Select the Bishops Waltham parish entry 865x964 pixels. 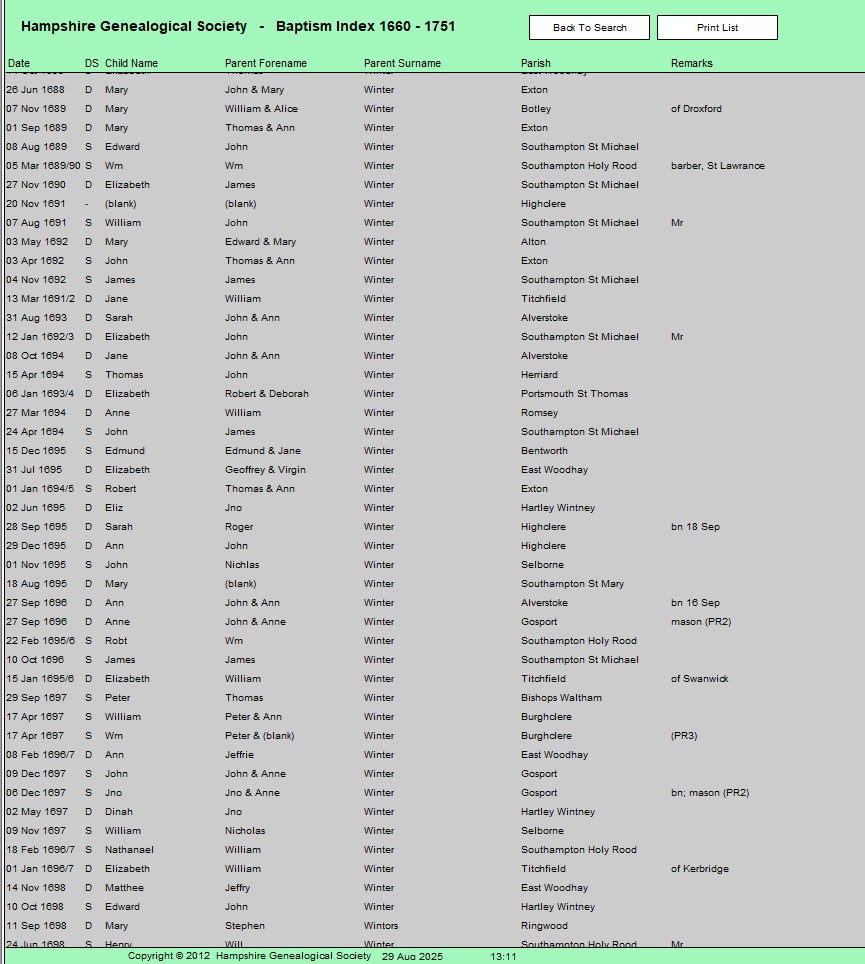[561, 698]
